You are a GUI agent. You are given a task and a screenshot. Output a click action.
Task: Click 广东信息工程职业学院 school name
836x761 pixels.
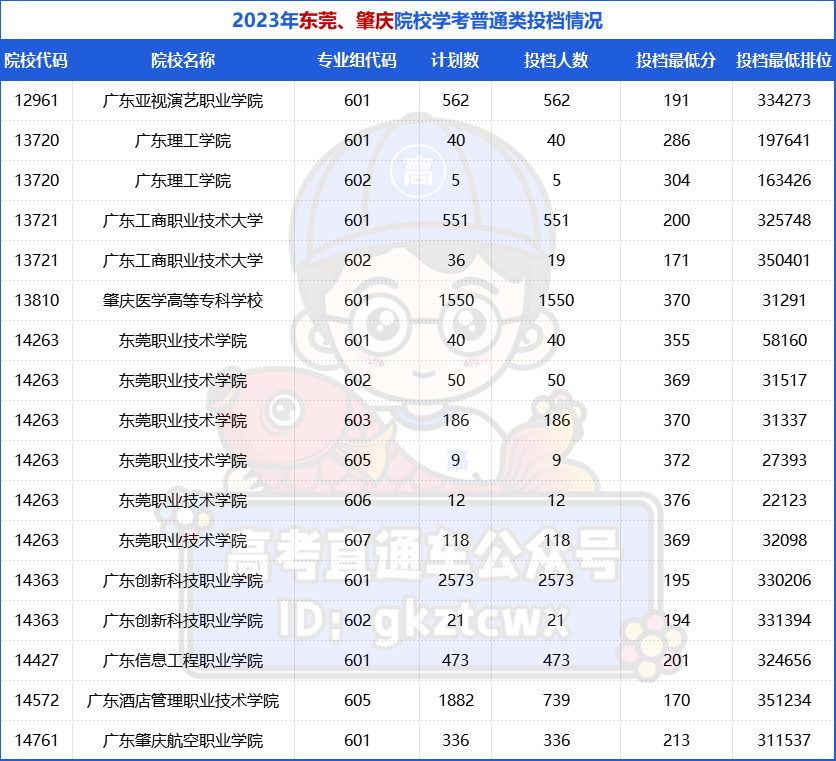(x=183, y=661)
